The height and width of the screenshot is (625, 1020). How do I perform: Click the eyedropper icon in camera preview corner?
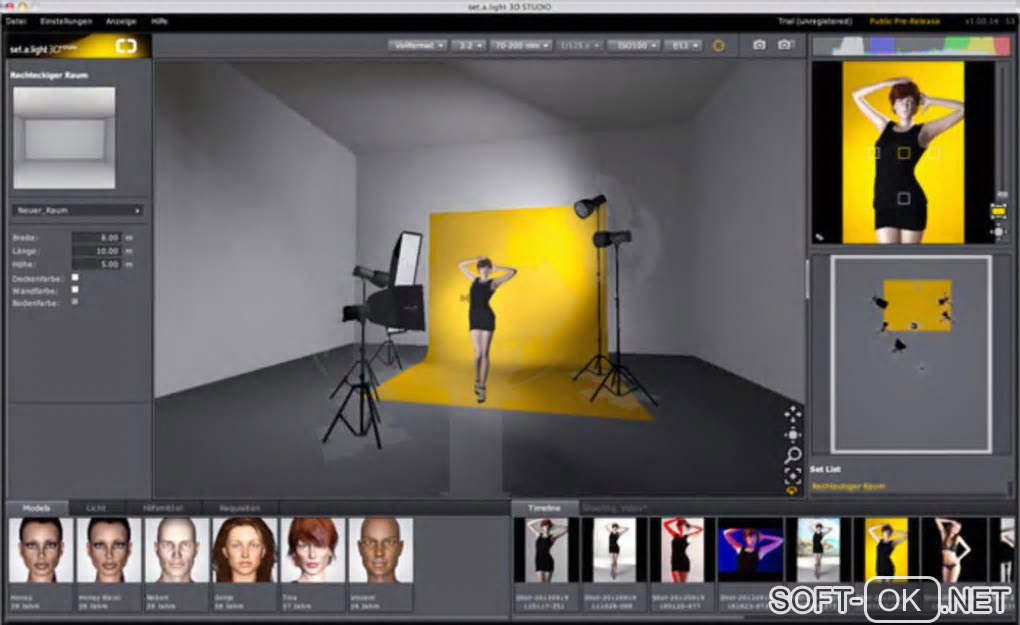click(x=820, y=237)
